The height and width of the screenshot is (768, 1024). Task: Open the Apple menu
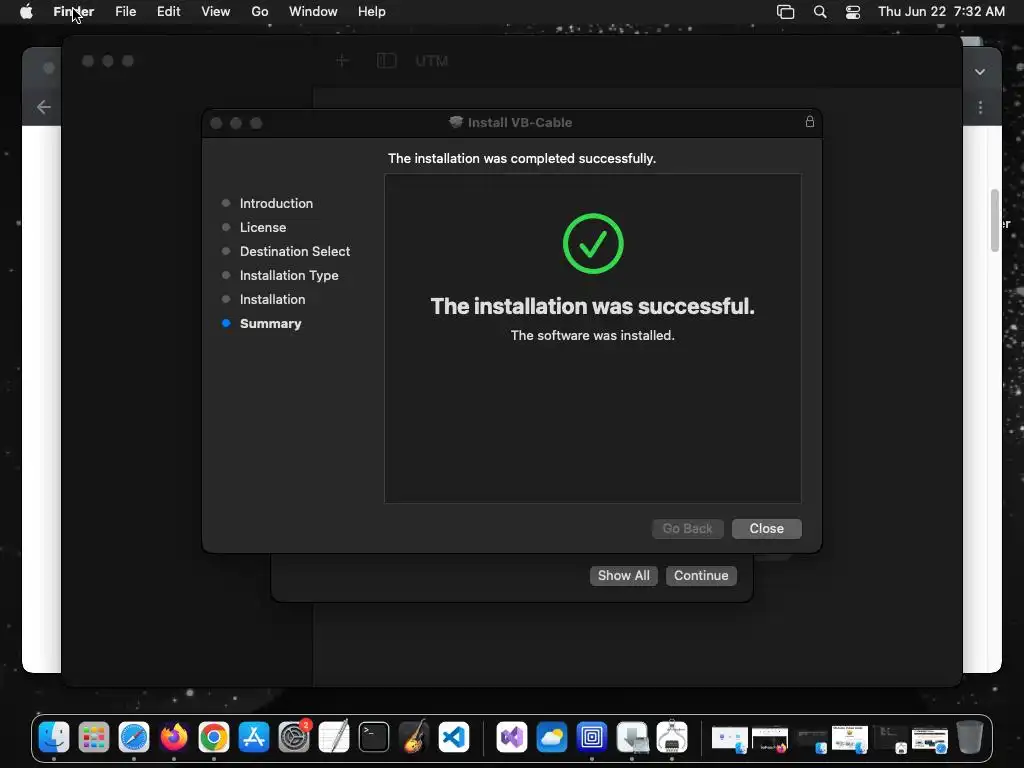click(x=26, y=12)
